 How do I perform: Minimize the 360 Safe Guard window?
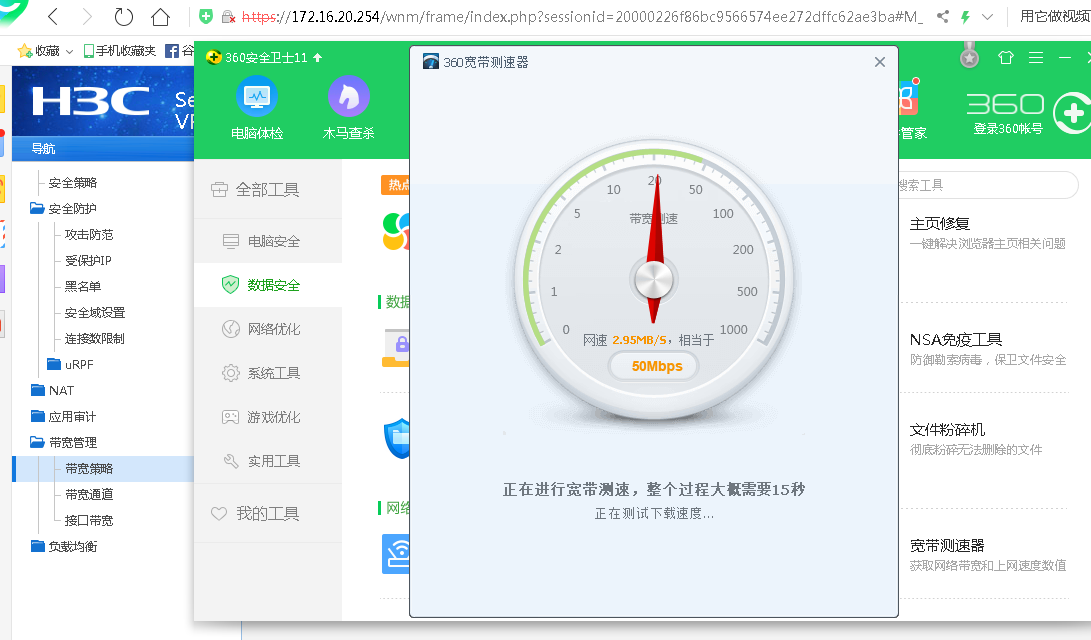click(1065, 58)
